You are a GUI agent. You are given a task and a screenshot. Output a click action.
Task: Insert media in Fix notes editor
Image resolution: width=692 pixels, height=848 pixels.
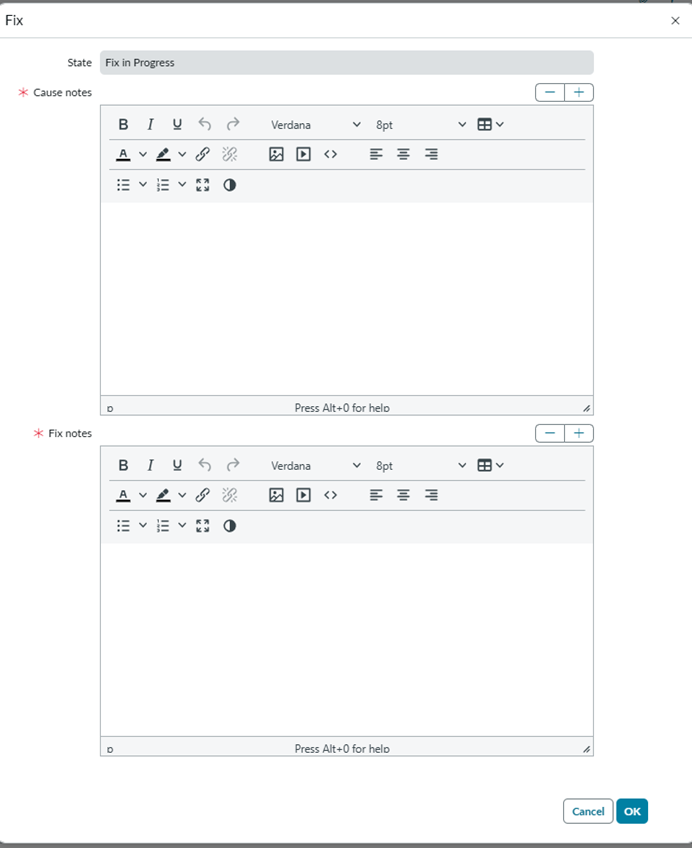coord(303,495)
